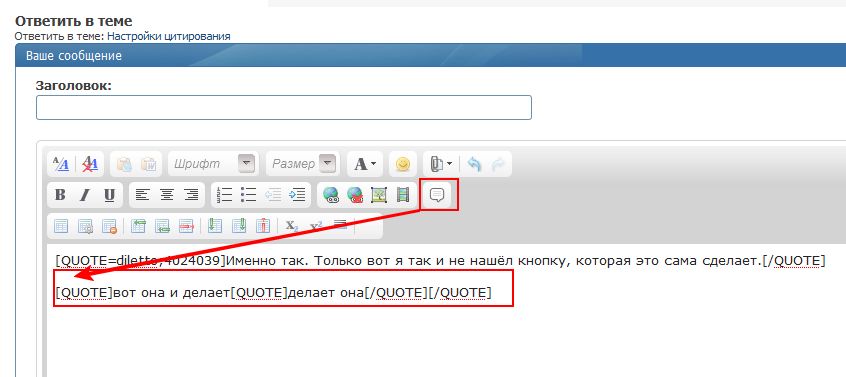Toggle italic formatting
The image size is (846, 377).
(x=85, y=195)
